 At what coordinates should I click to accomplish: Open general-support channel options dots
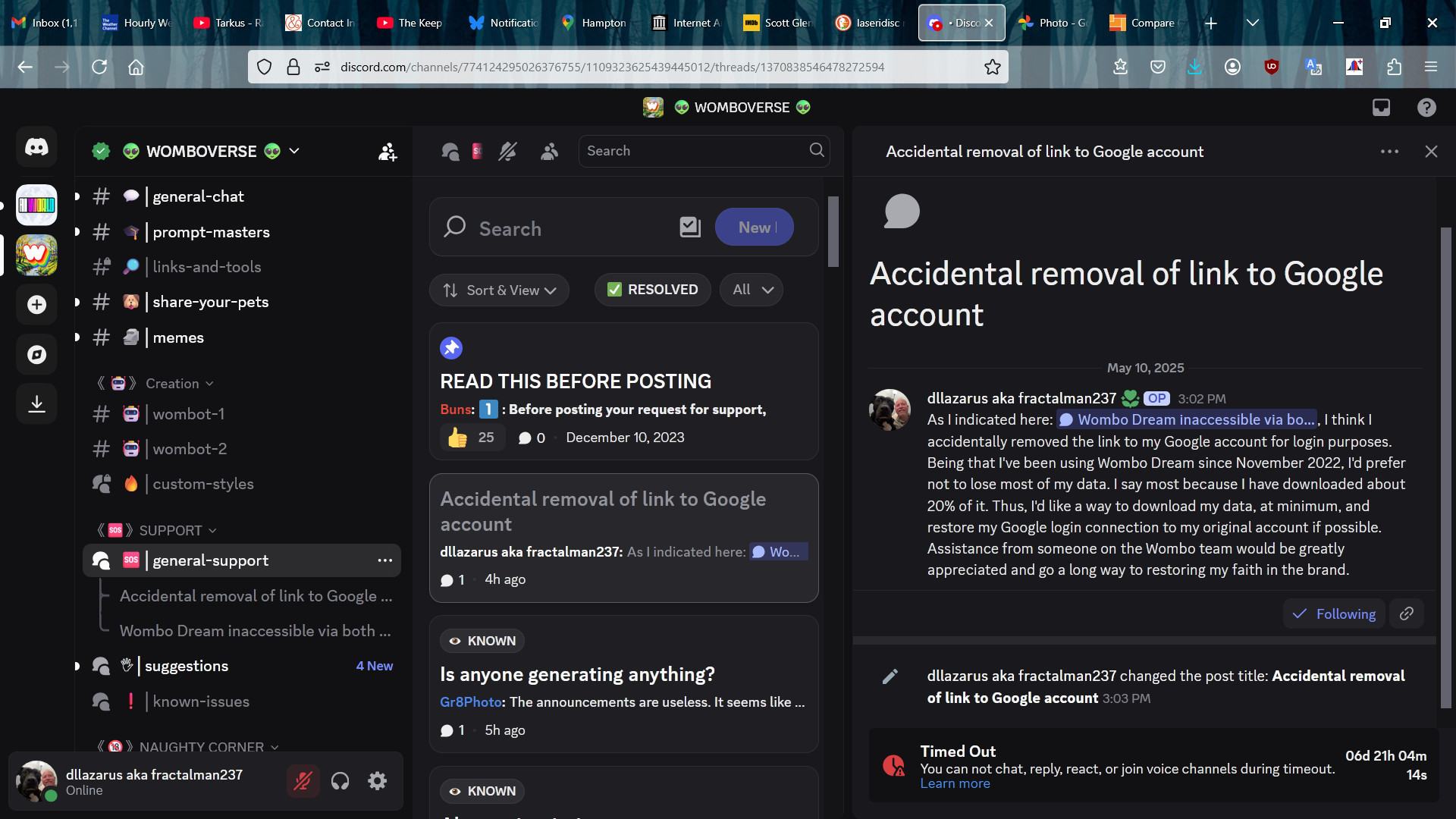(385, 560)
